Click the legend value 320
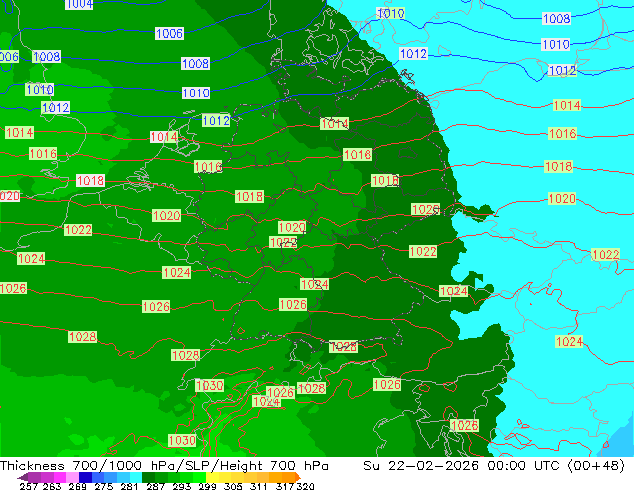Screen dimensions: 634x490 tap(305, 486)
